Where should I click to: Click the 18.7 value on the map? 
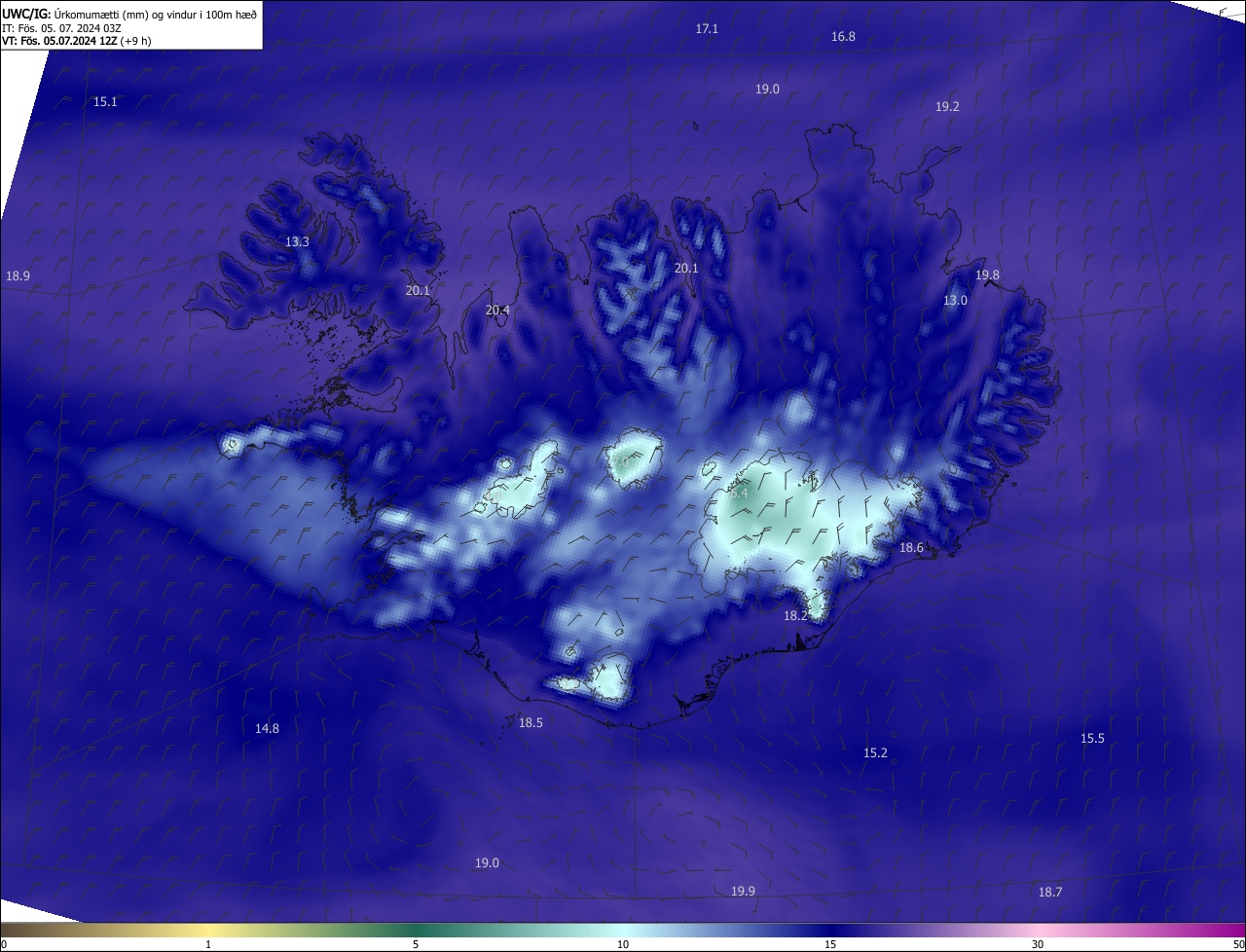1050,892
